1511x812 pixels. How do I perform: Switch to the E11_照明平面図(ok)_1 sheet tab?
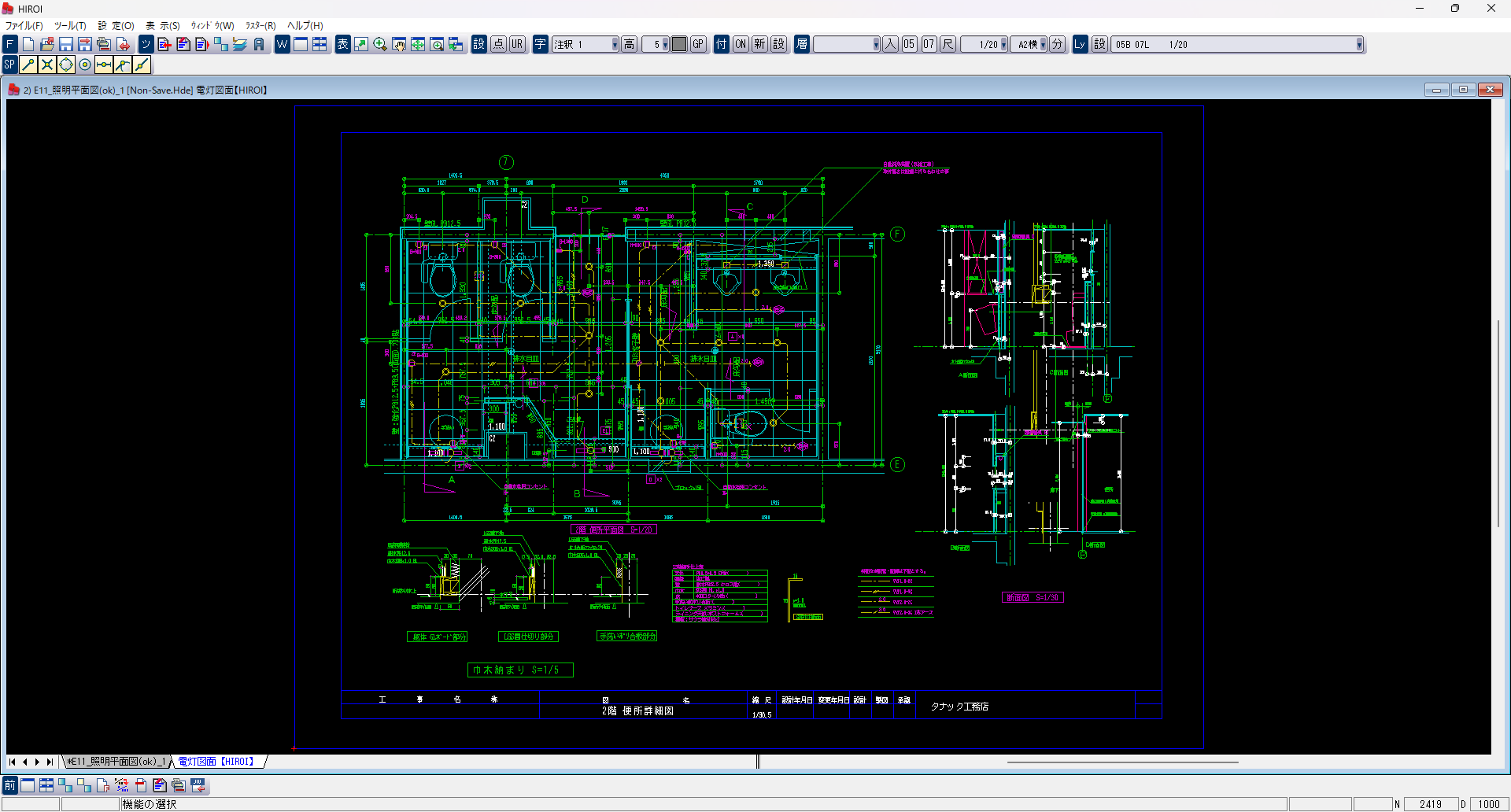(116, 762)
